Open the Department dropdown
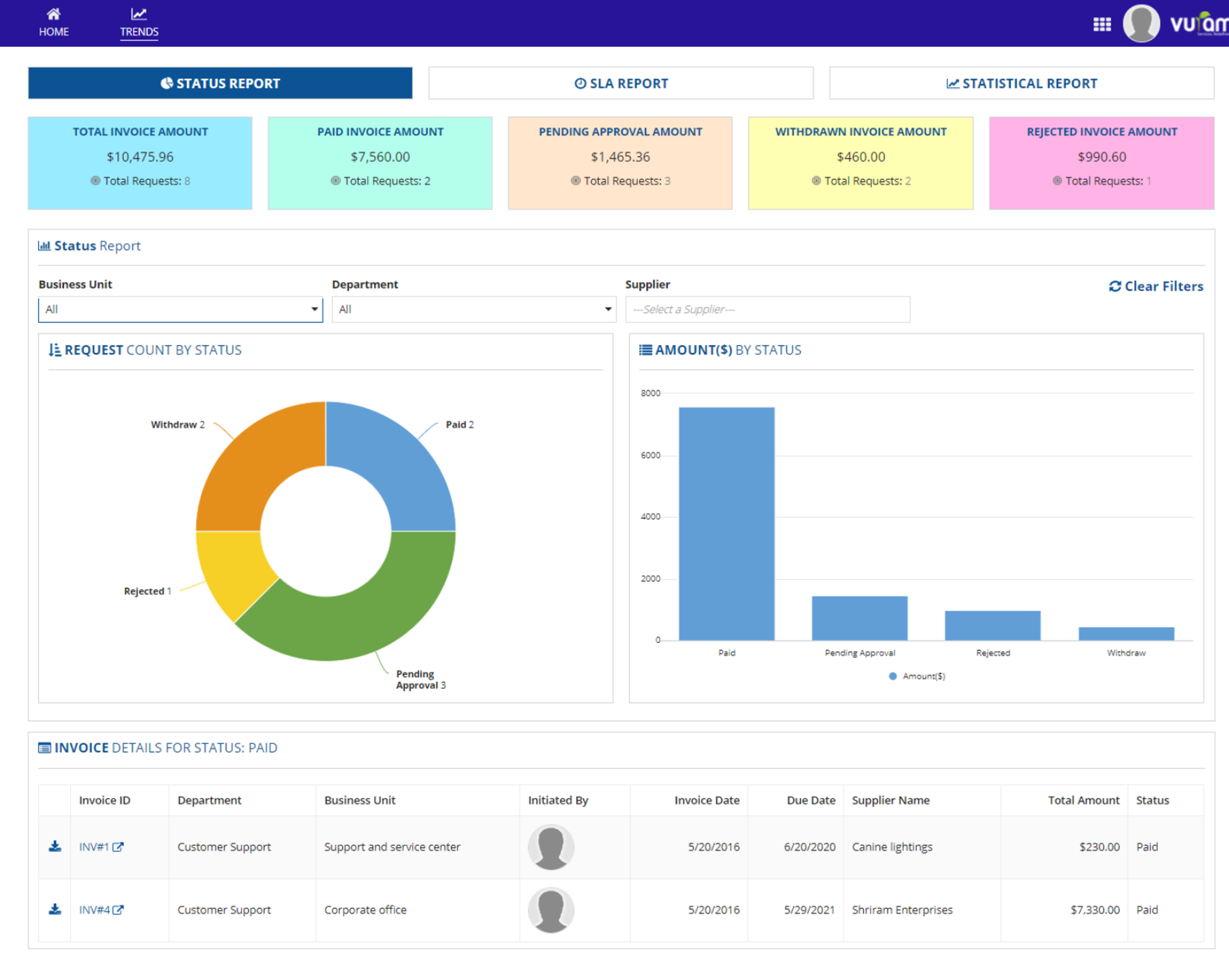Image resolution: width=1229 pixels, height=980 pixels. pos(474,309)
